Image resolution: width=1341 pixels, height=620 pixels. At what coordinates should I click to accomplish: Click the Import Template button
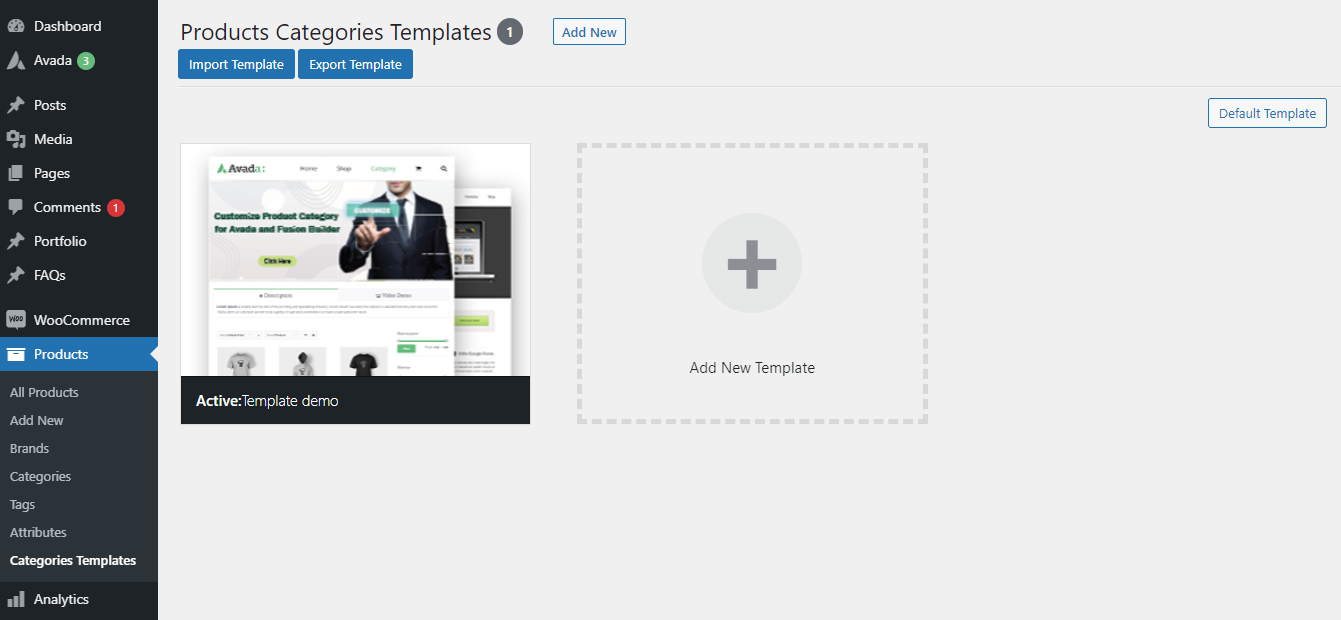tap(237, 64)
